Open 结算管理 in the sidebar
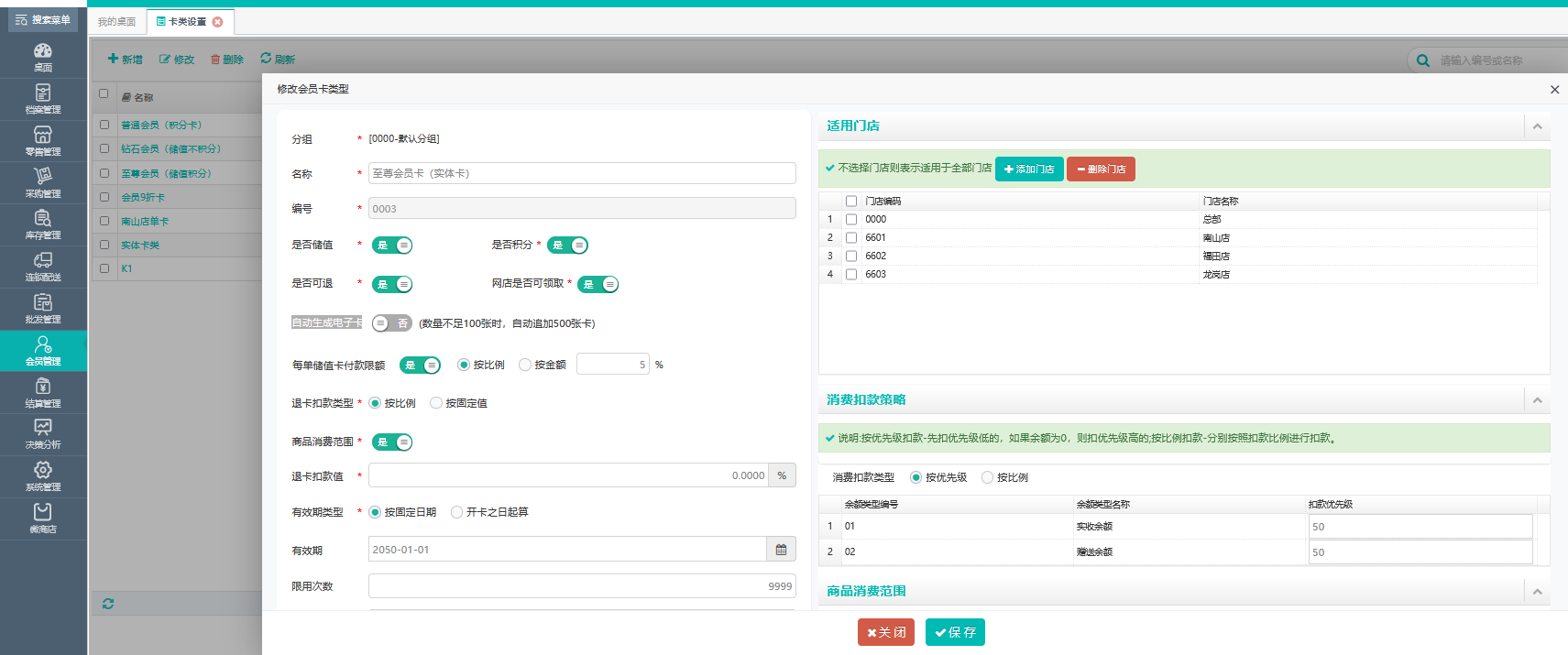Screen dimensions: 1568x655 coord(43,393)
